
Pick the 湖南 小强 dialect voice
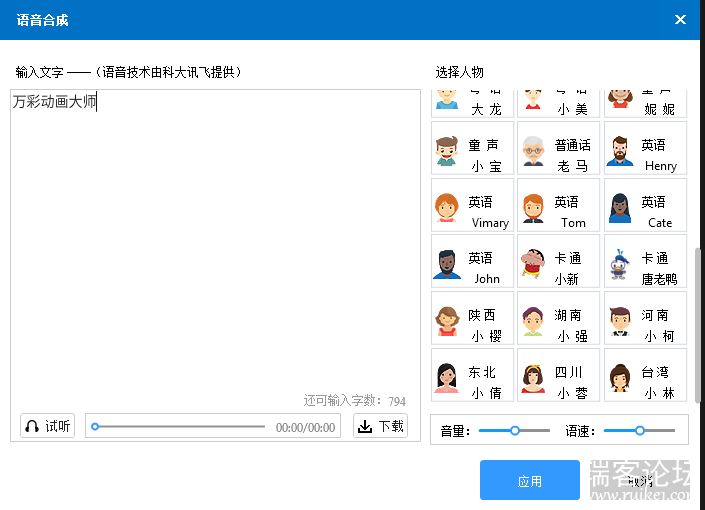pyautogui.click(x=558, y=318)
